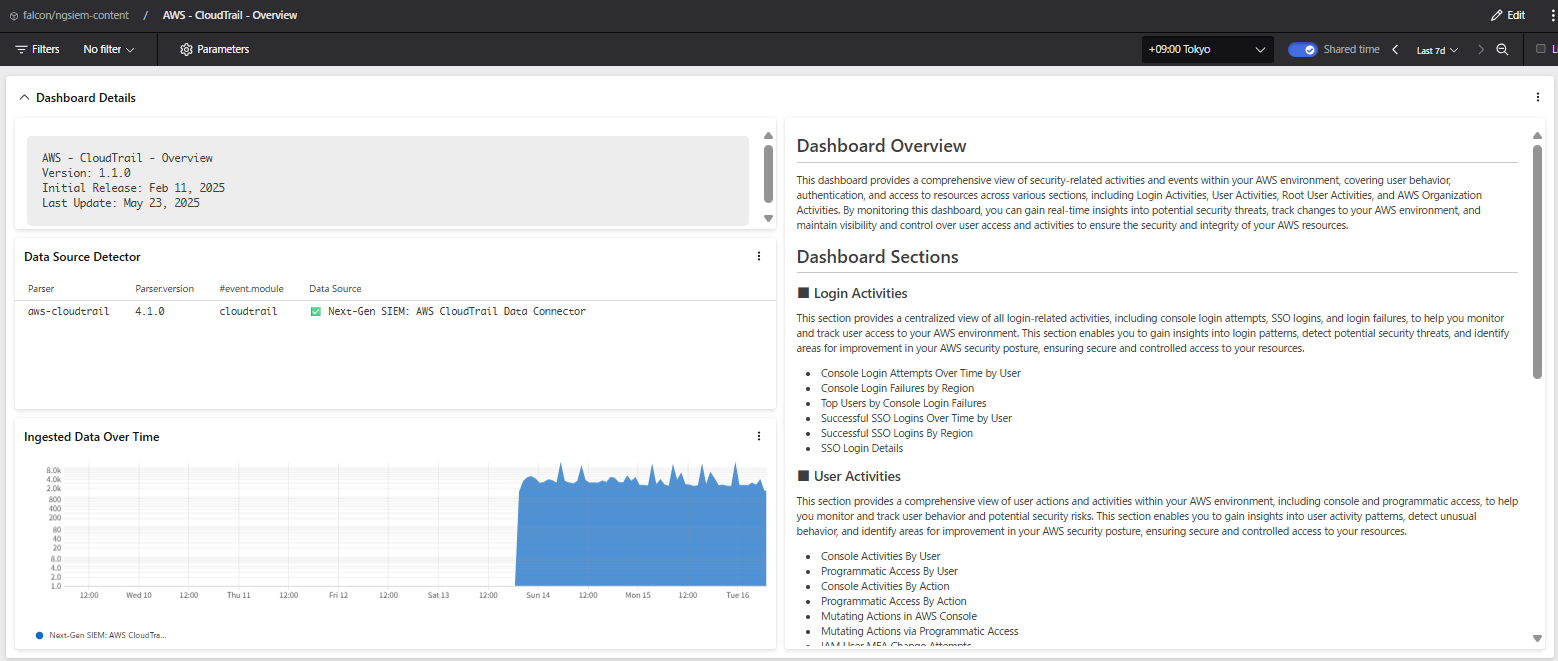This screenshot has height=661, width=1558.
Task: Check the Live checkbox in the toolbar
Action: 1540,49
